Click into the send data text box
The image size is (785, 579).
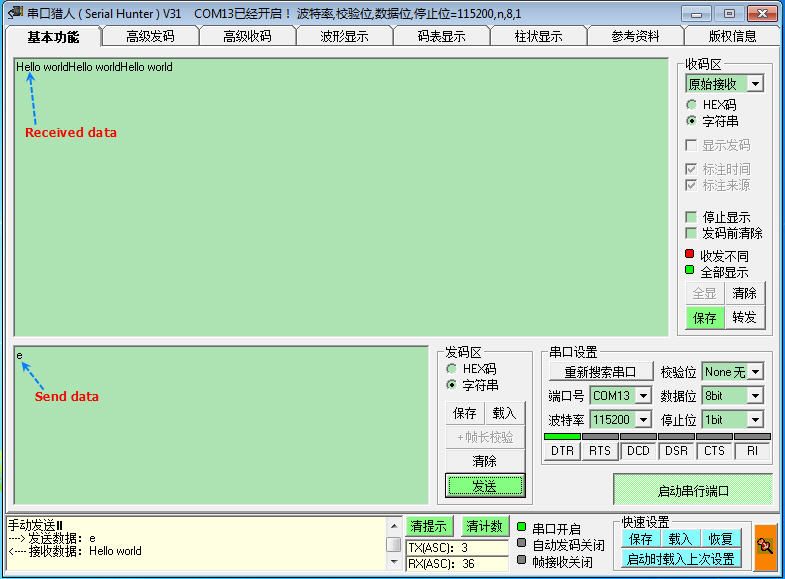coord(221,425)
